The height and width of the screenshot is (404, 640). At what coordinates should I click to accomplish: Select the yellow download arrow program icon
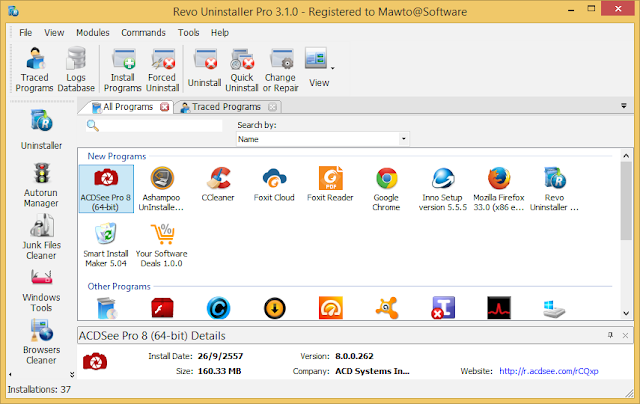tap(274, 309)
